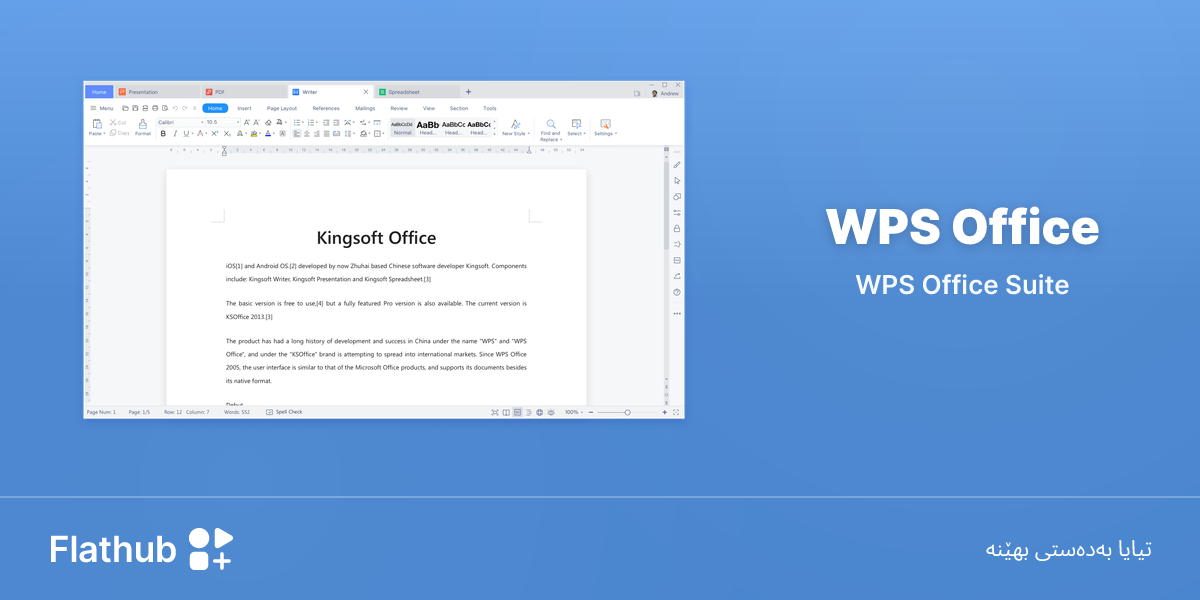This screenshot has height=600, width=1200.
Task: Open bullet list style dropdown
Action: tap(303, 122)
